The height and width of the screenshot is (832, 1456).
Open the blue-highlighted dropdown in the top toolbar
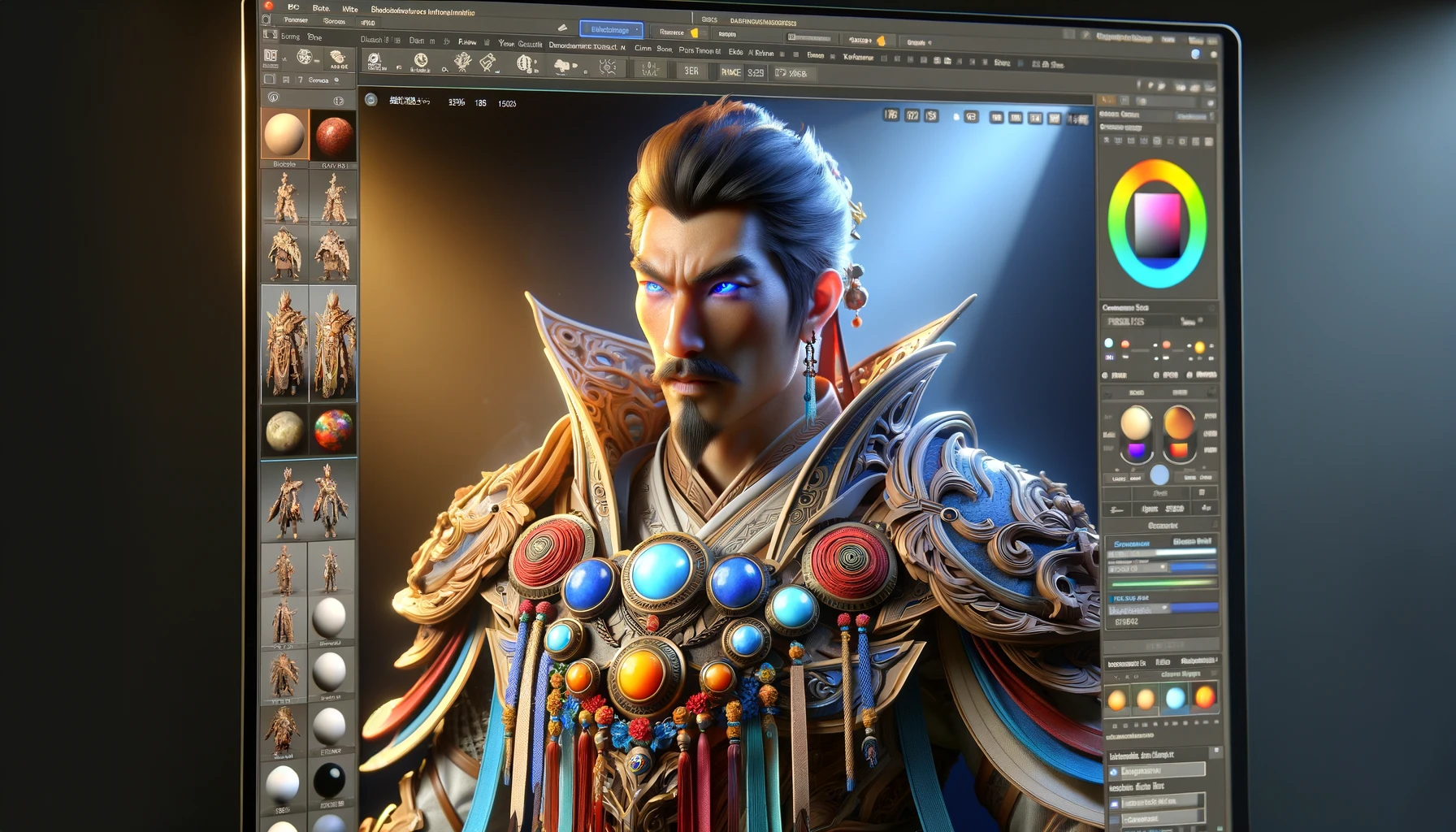[x=611, y=30]
